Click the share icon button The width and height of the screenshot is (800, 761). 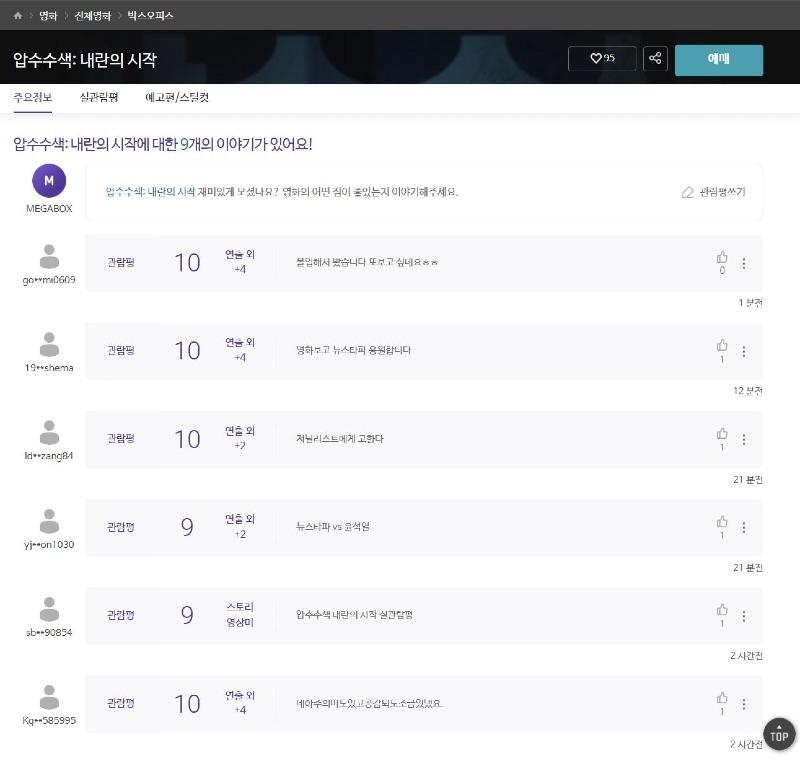click(x=655, y=58)
